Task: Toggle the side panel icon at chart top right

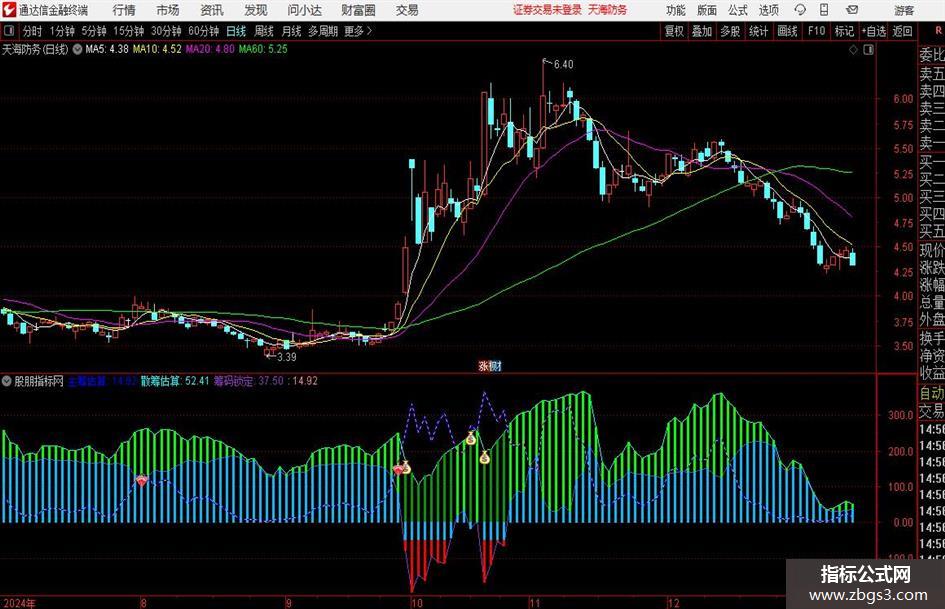Action: pos(868,50)
